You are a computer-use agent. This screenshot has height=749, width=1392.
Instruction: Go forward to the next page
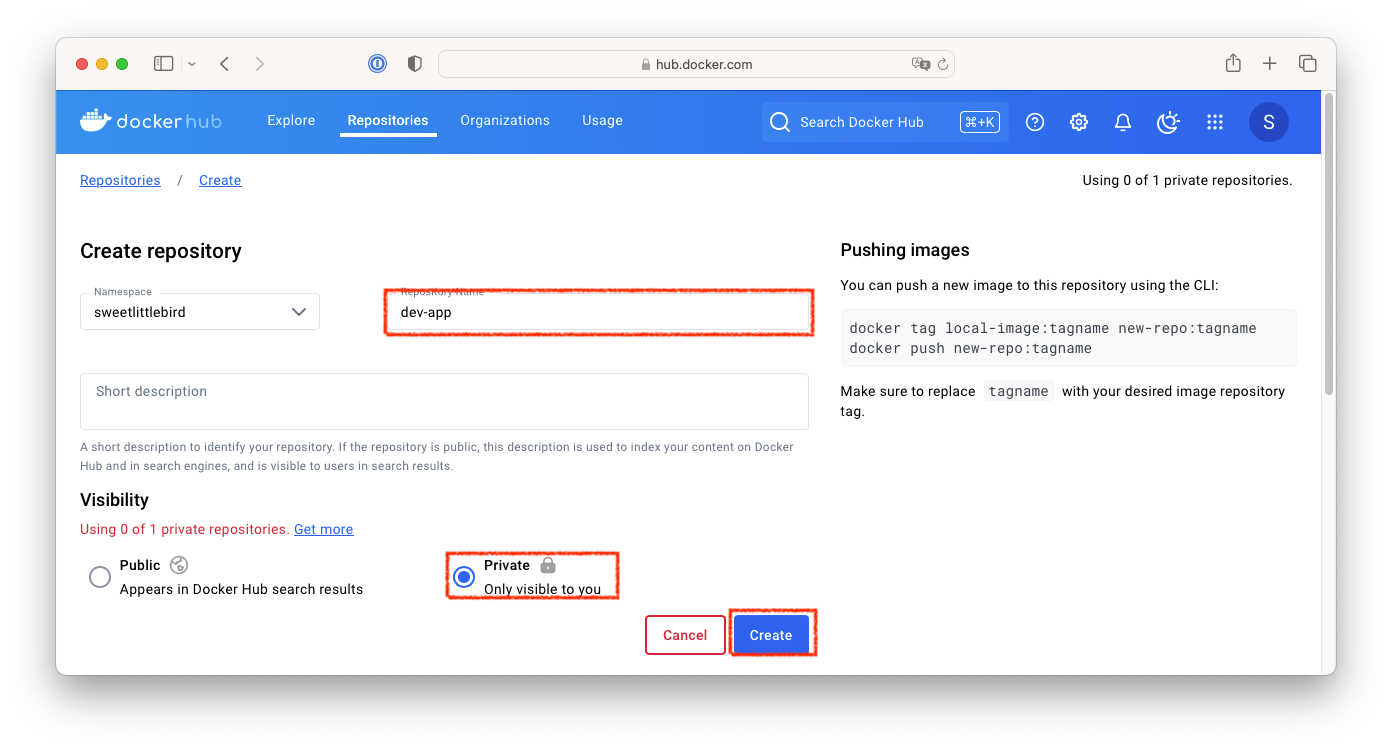[x=260, y=64]
